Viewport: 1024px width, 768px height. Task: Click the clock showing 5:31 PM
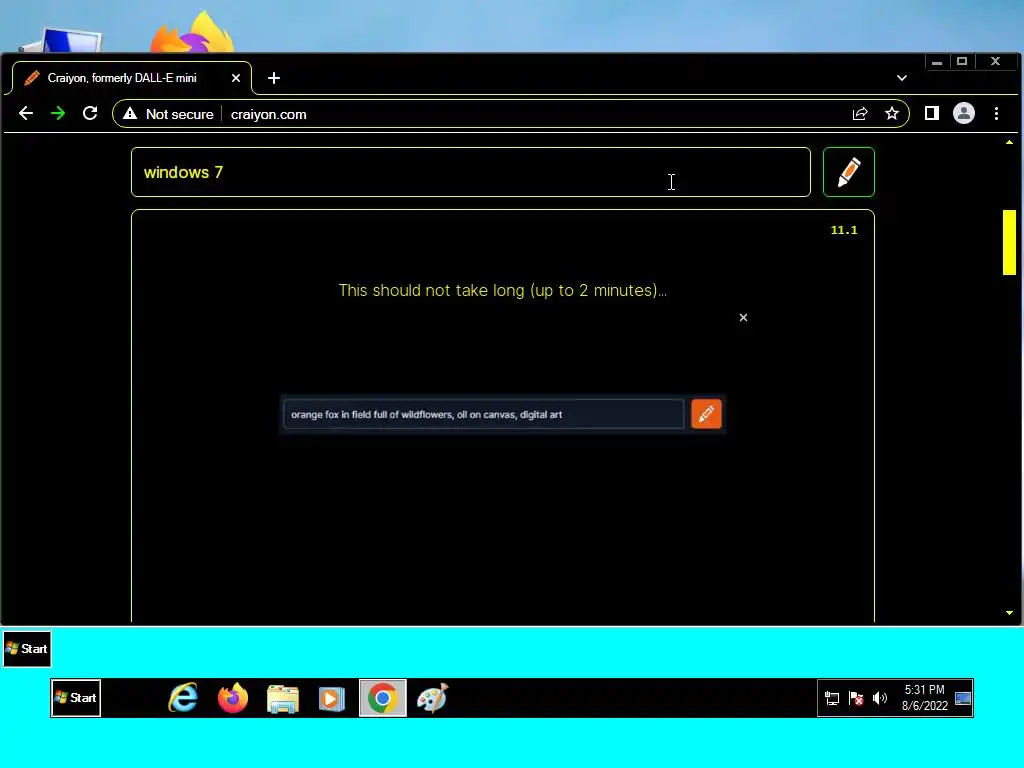click(925, 697)
